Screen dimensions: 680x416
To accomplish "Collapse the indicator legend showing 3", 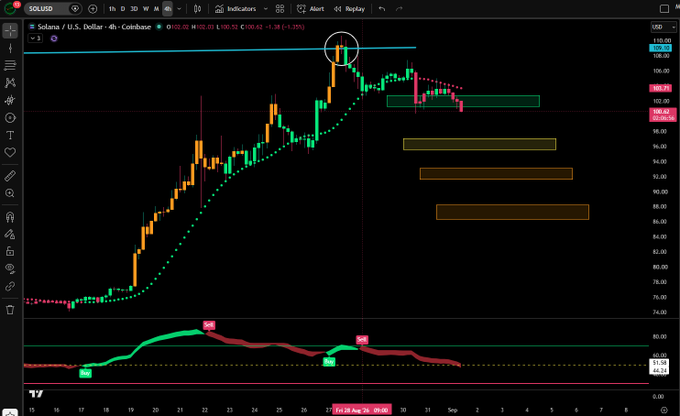I will (x=36, y=38).
